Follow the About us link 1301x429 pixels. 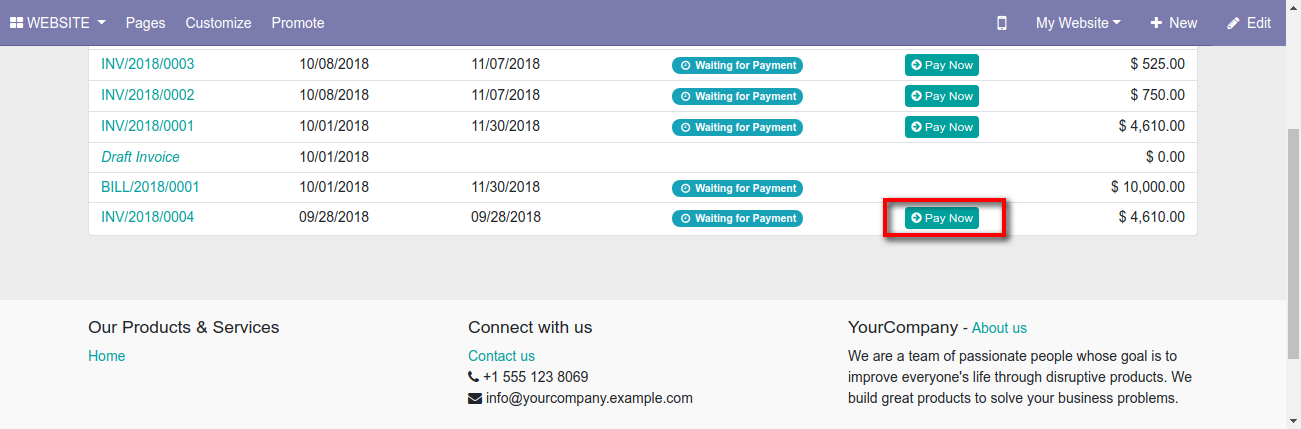[999, 328]
